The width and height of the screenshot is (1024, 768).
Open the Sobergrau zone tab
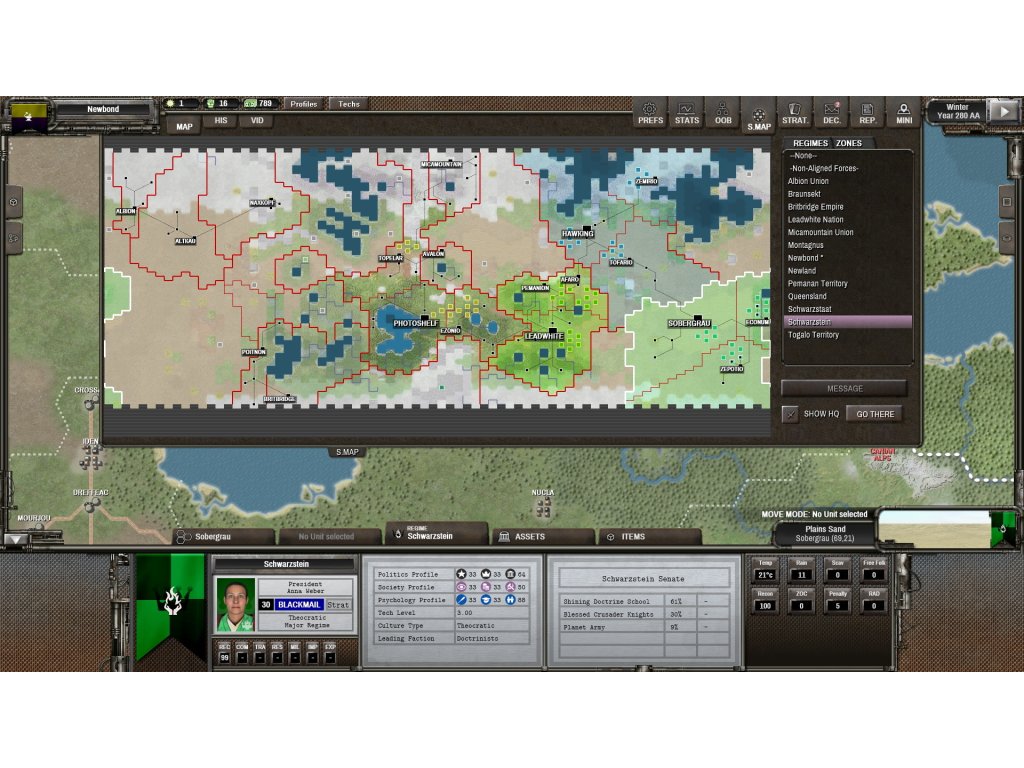pyautogui.click(x=223, y=537)
